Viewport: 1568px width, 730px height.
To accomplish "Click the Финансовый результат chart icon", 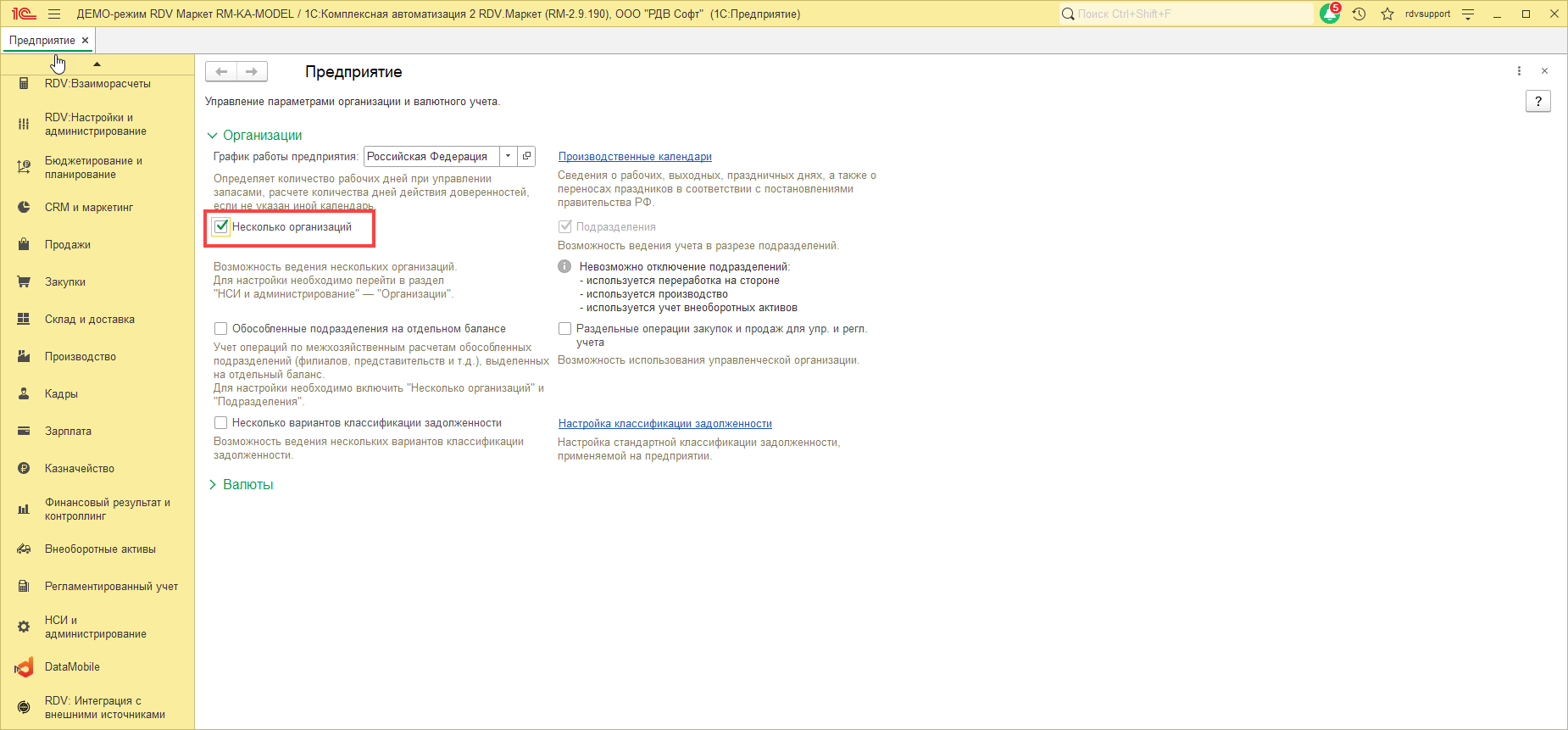I will [x=24, y=510].
